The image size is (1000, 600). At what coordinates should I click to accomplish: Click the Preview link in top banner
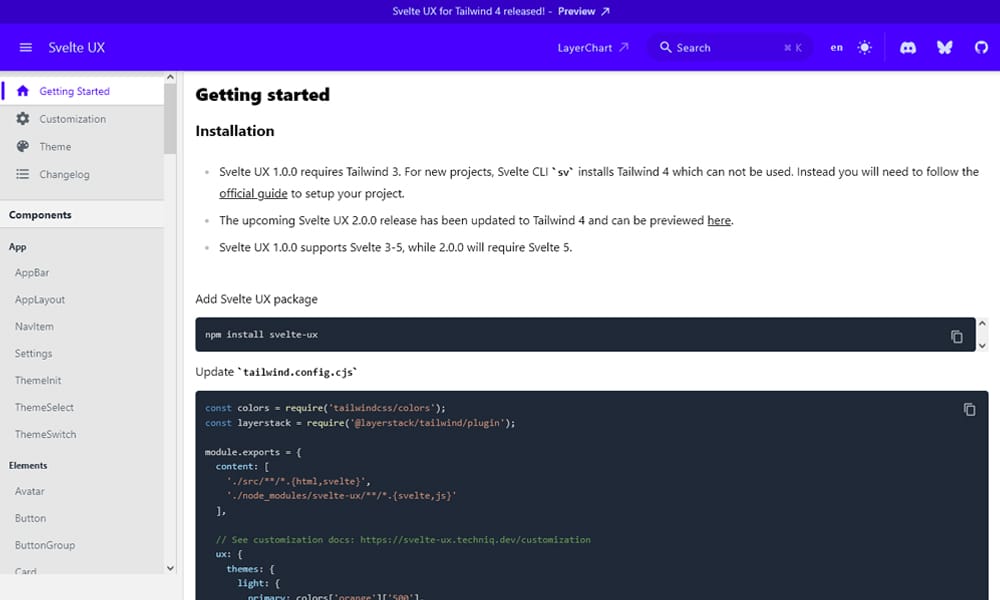point(577,11)
